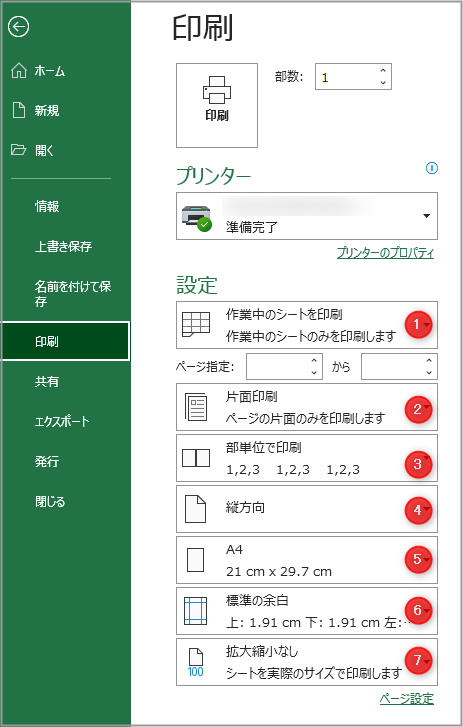
Task: Click the ページ設定 link
Action: 407,699
